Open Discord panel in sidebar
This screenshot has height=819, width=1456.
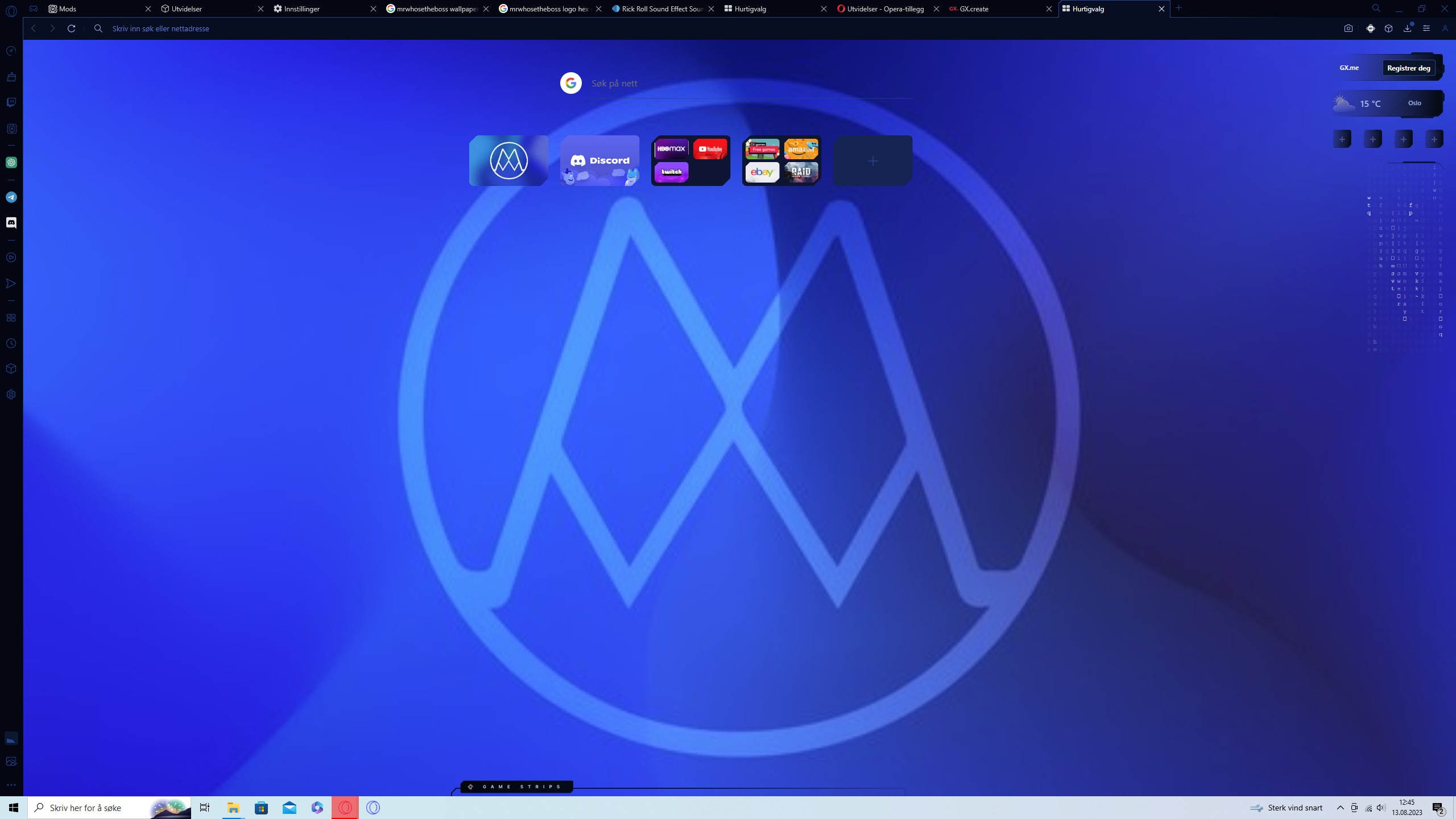pyautogui.click(x=11, y=223)
